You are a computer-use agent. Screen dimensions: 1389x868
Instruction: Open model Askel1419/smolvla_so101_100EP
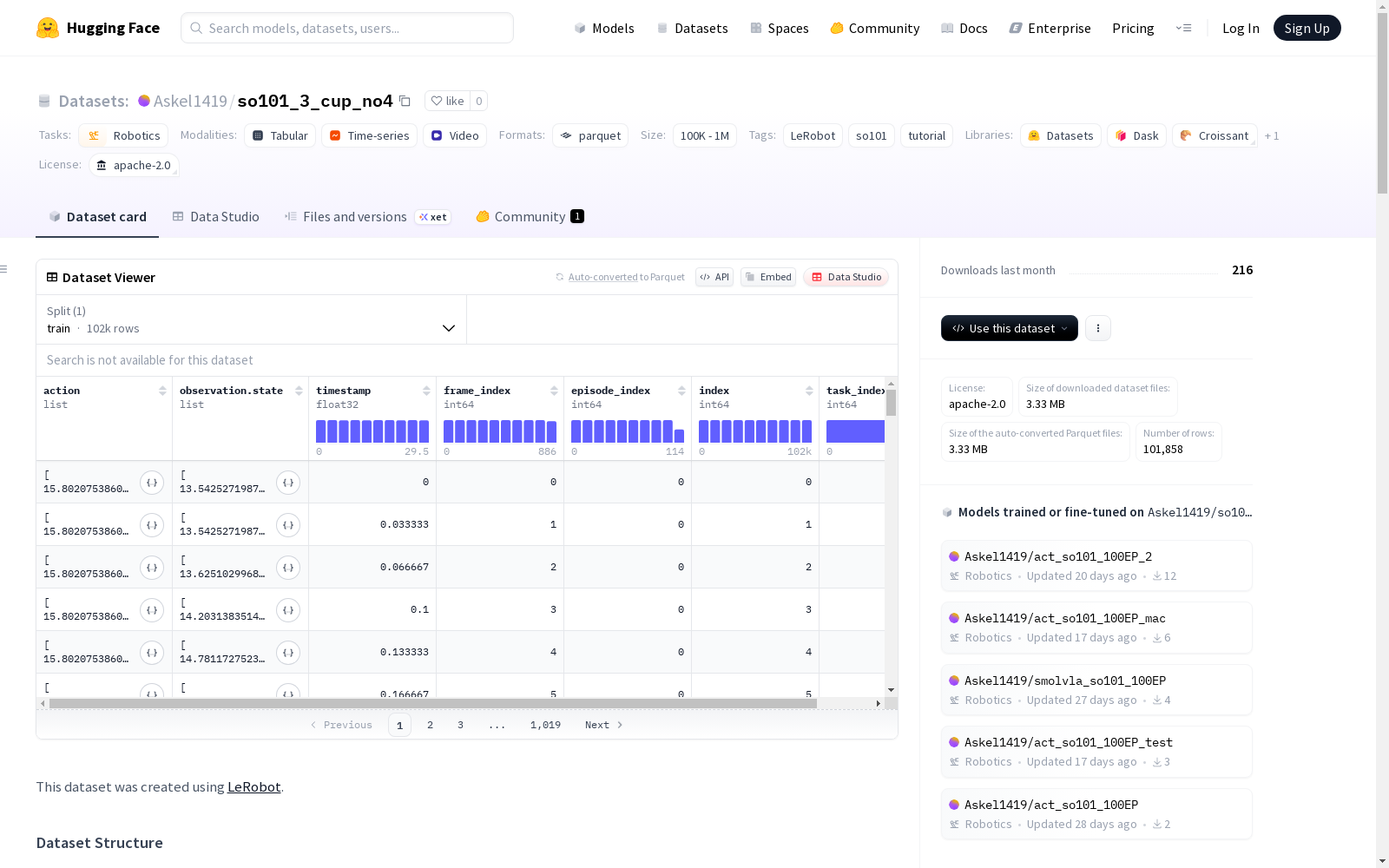(x=1096, y=690)
